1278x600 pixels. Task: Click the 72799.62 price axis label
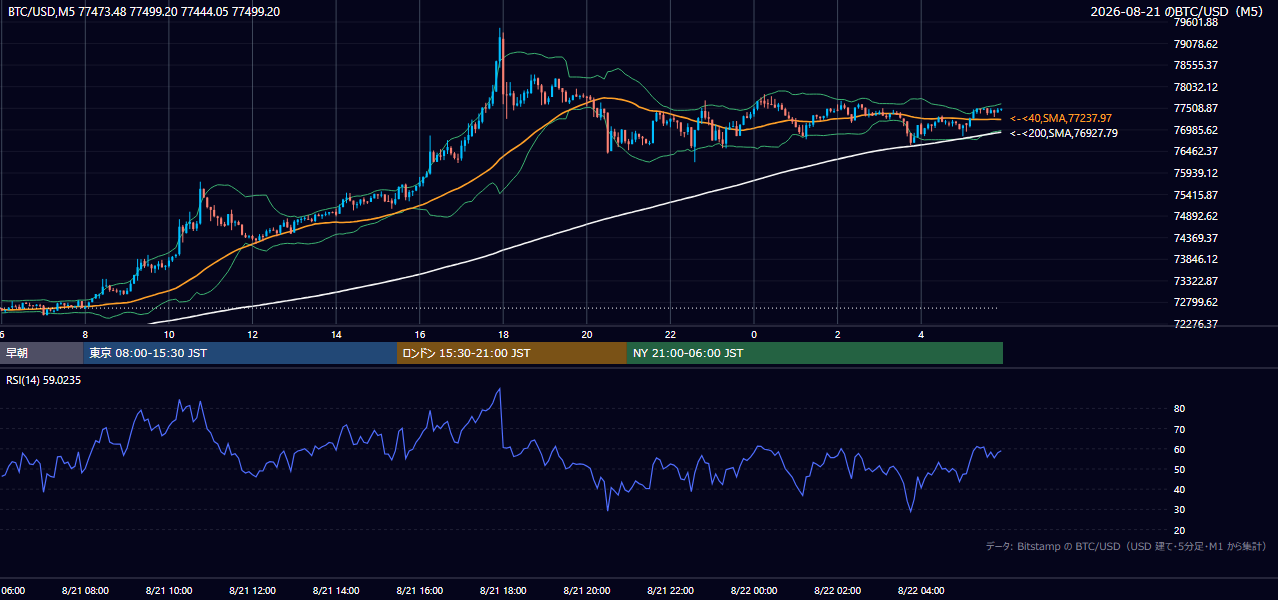1195,302
